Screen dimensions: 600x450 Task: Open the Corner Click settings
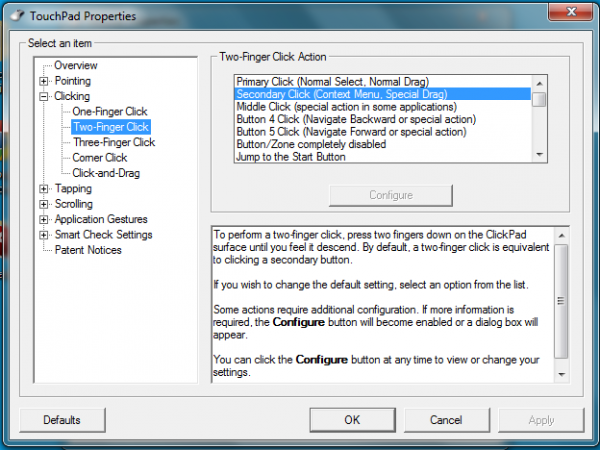coord(99,158)
